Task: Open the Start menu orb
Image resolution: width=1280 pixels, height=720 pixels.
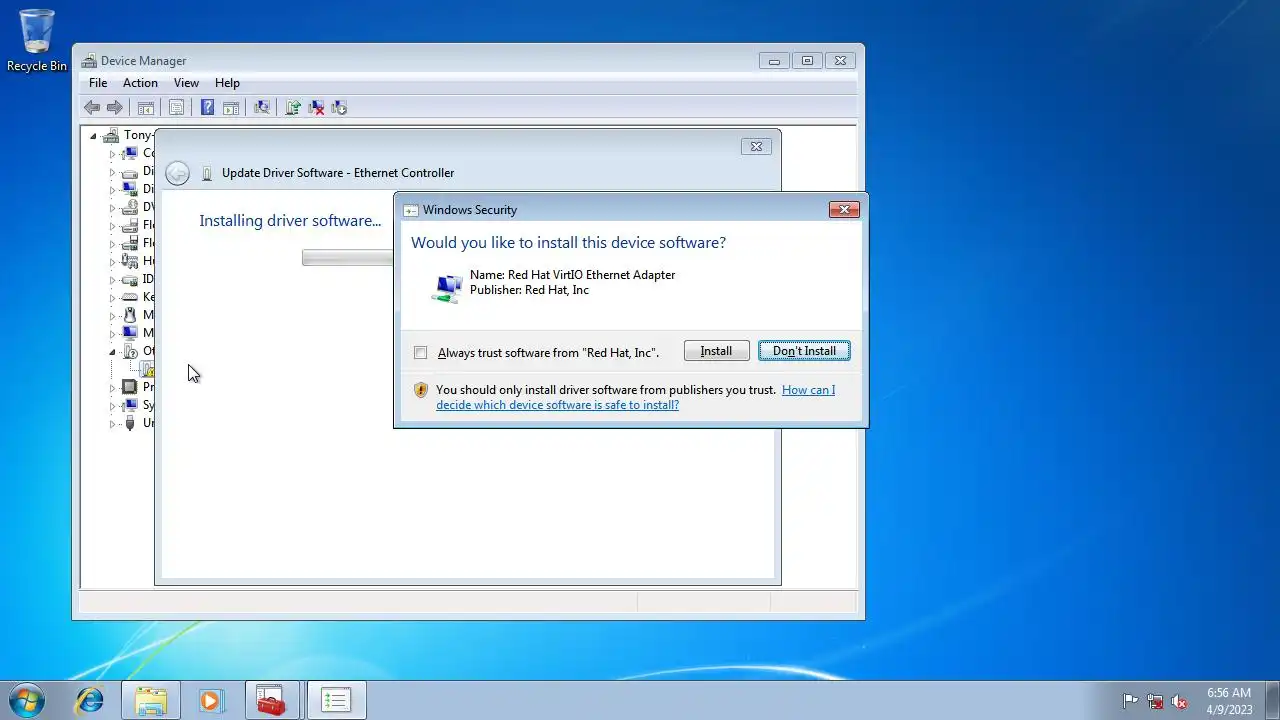Action: 27,700
